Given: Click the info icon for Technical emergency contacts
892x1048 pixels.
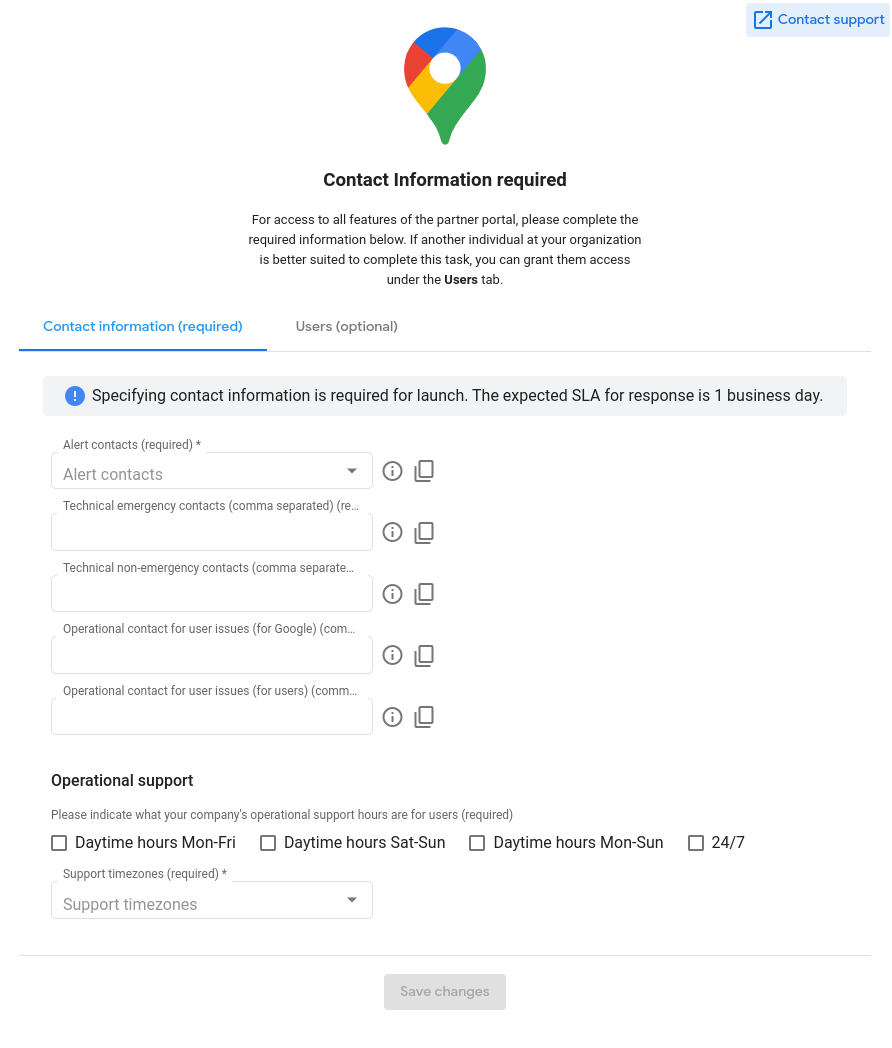Looking at the screenshot, I should (392, 532).
